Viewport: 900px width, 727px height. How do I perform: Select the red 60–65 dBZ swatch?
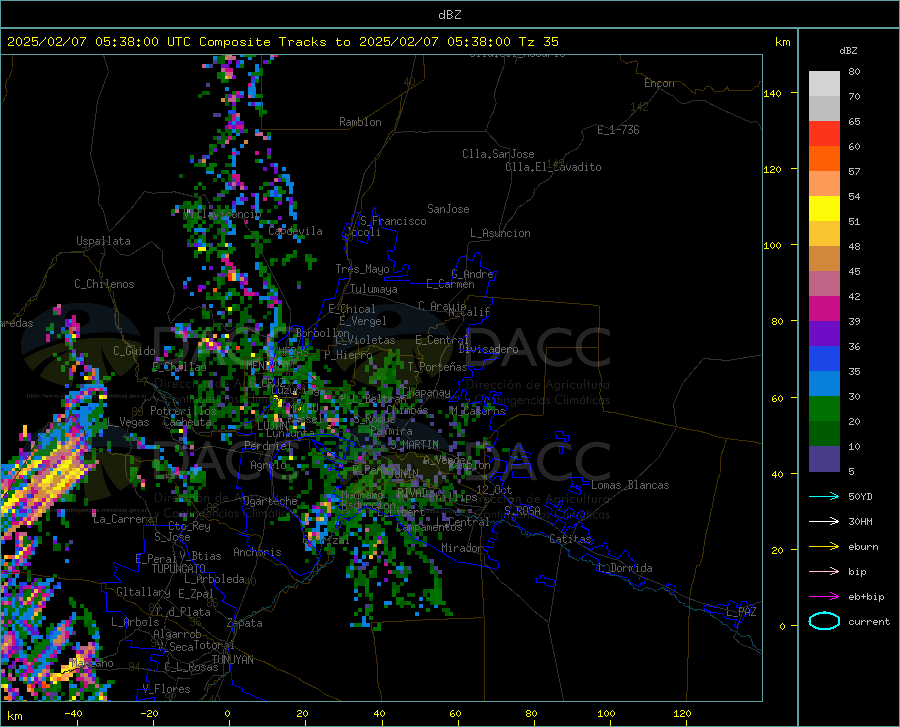[x=824, y=134]
